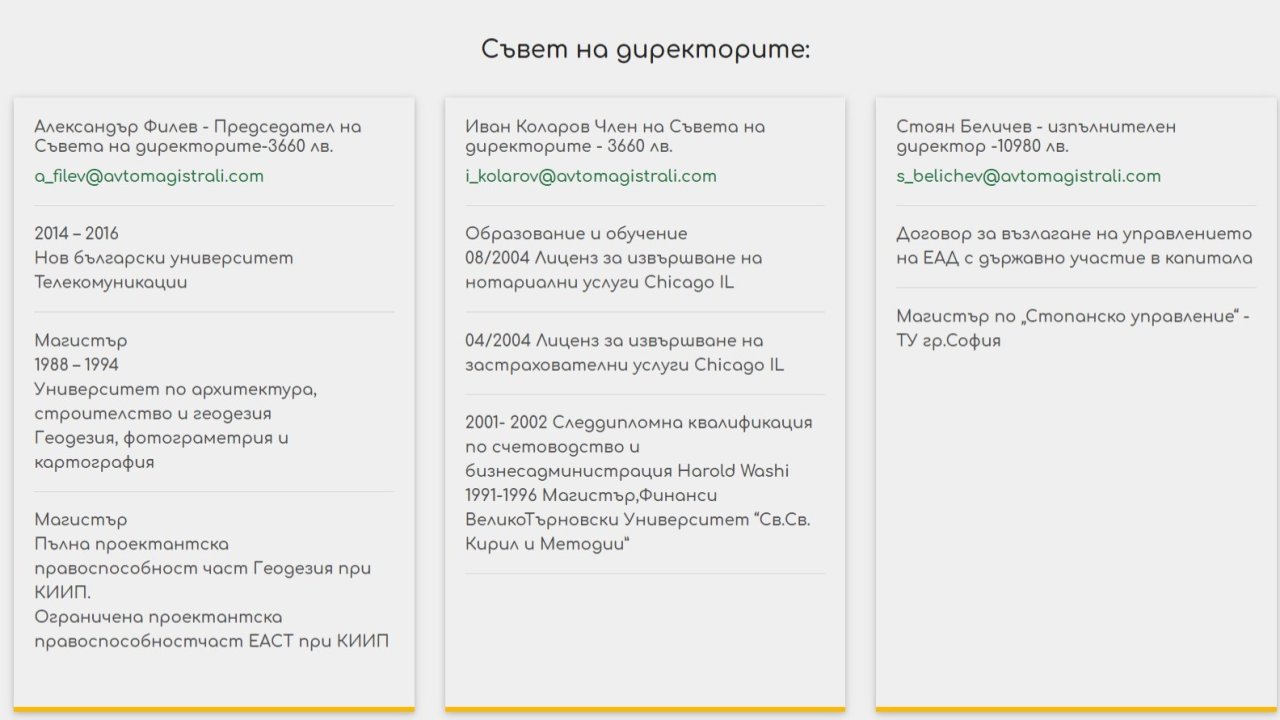Click the s_belichev@avtomagistrali.com email link
Image resolution: width=1280 pixels, height=720 pixels.
[1028, 177]
